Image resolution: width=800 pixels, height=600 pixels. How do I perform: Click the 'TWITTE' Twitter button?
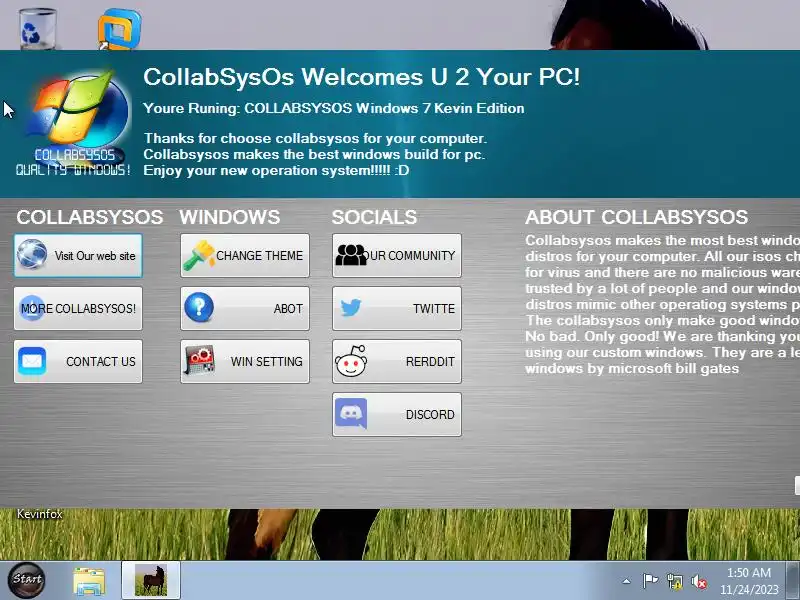point(397,309)
